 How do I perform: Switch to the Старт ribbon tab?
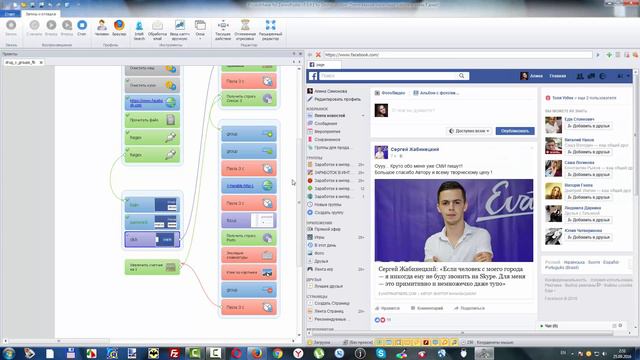[x=10, y=14]
